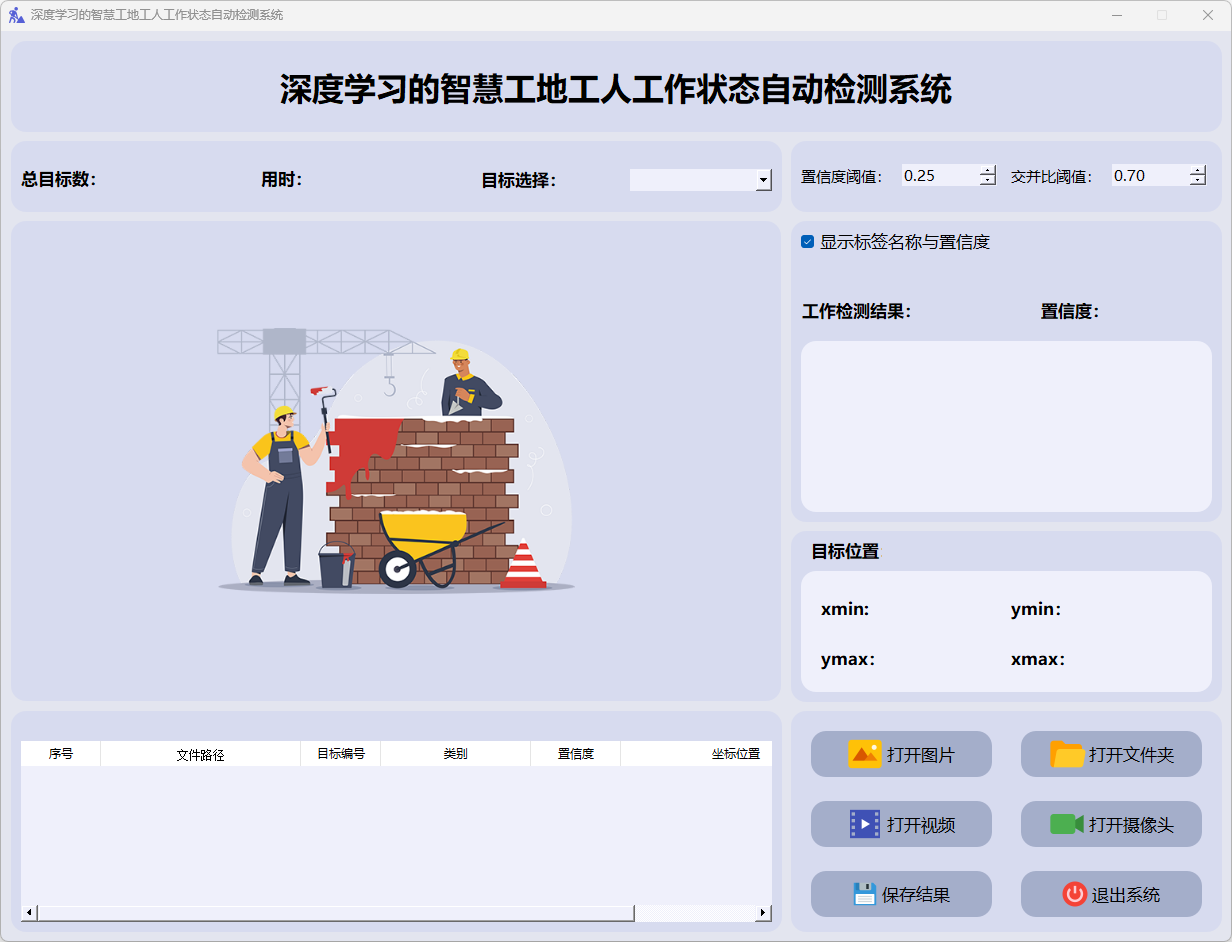Viewport: 1232px width, 942px height.
Task: Click the floppy disk icon for 保存结果
Action: [x=864, y=894]
